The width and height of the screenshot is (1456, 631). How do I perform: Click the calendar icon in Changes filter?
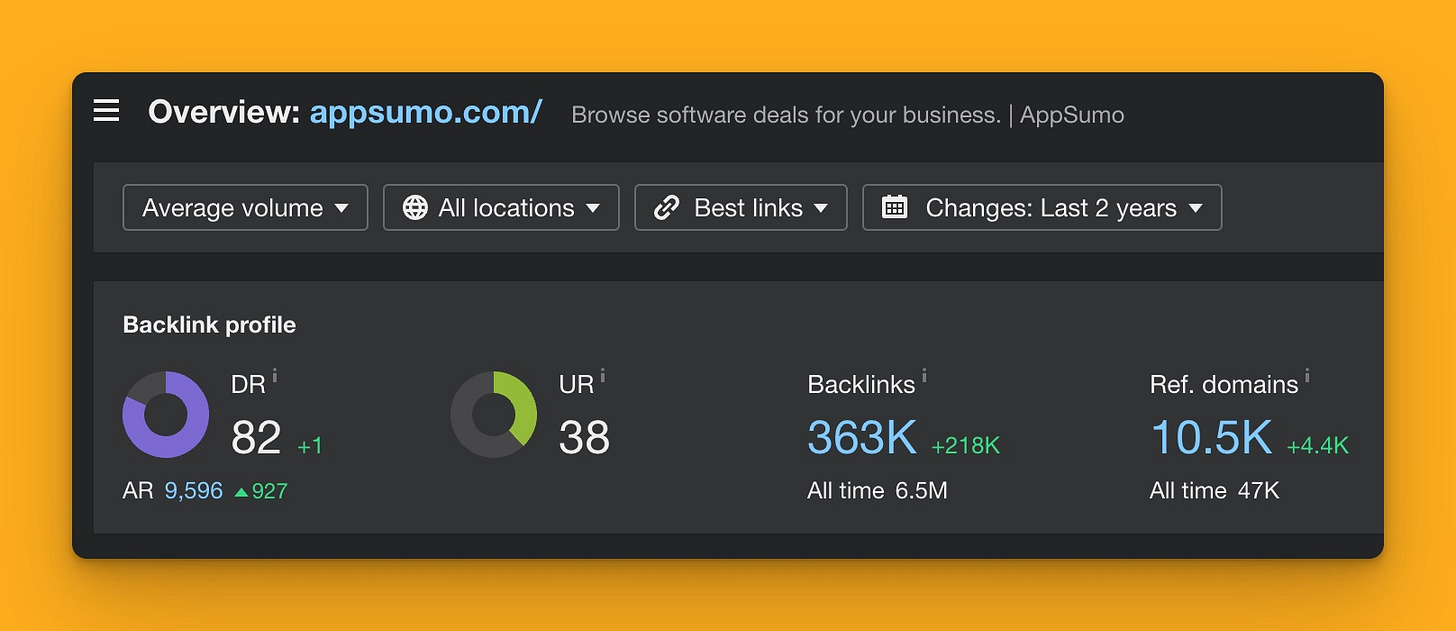(x=895, y=207)
